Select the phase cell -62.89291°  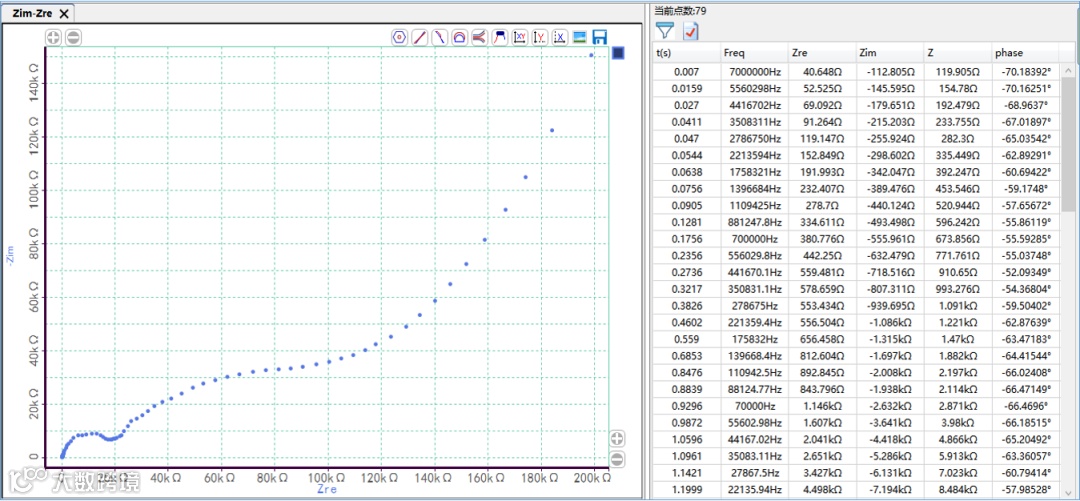tap(1024, 157)
